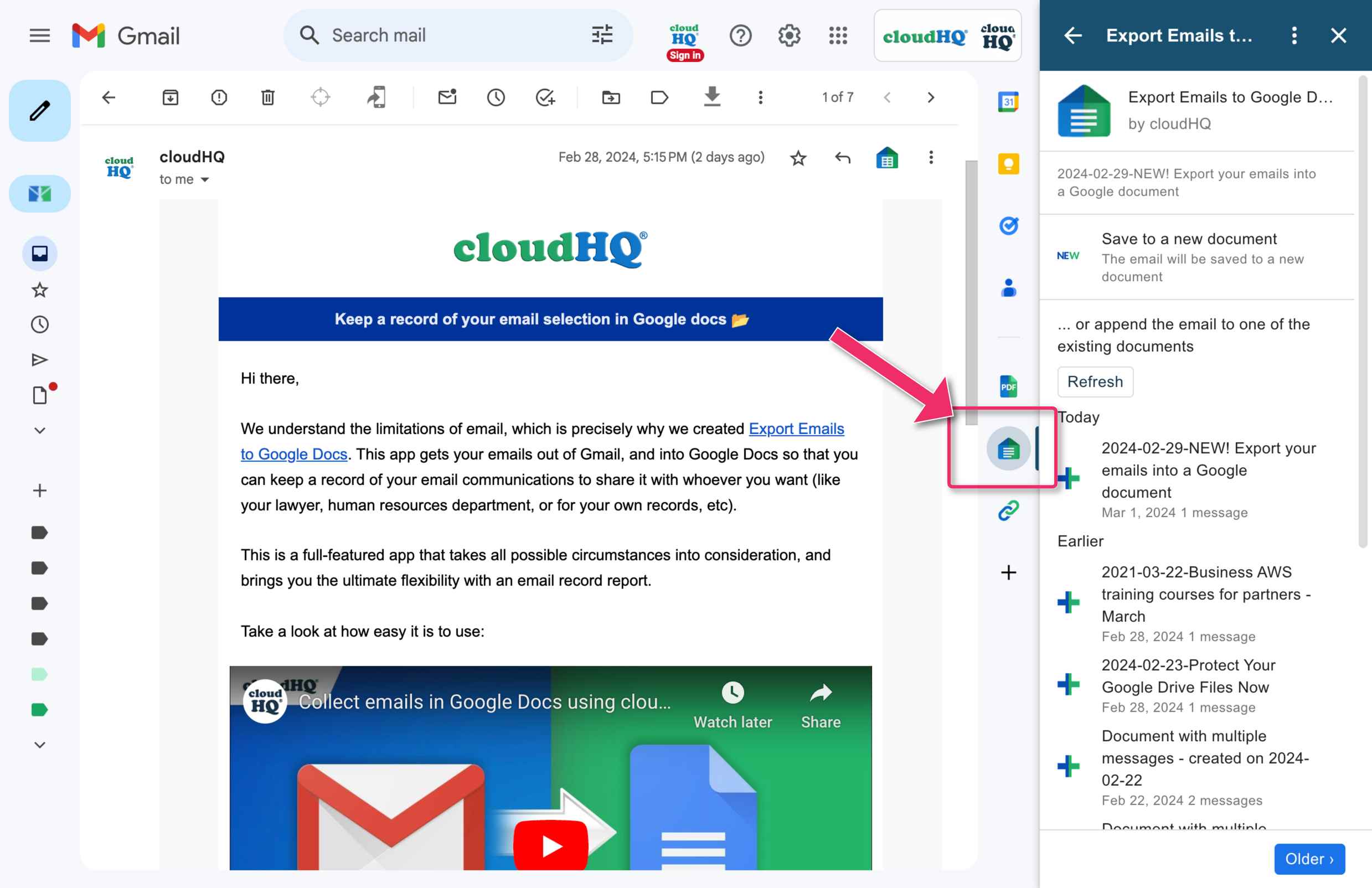Click Refresh button in add-on panel
1372x888 pixels.
coord(1095,381)
